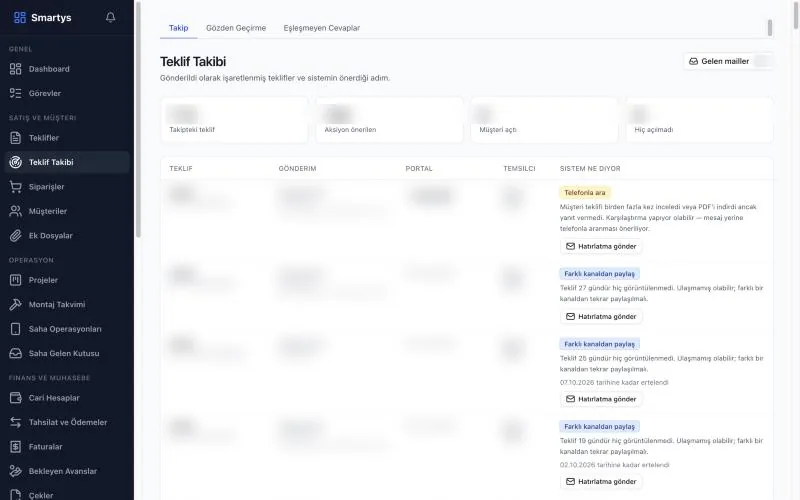The image size is (800, 500).
Task: Click the Cari Hesaplar wallet icon
Action: [x=15, y=398]
